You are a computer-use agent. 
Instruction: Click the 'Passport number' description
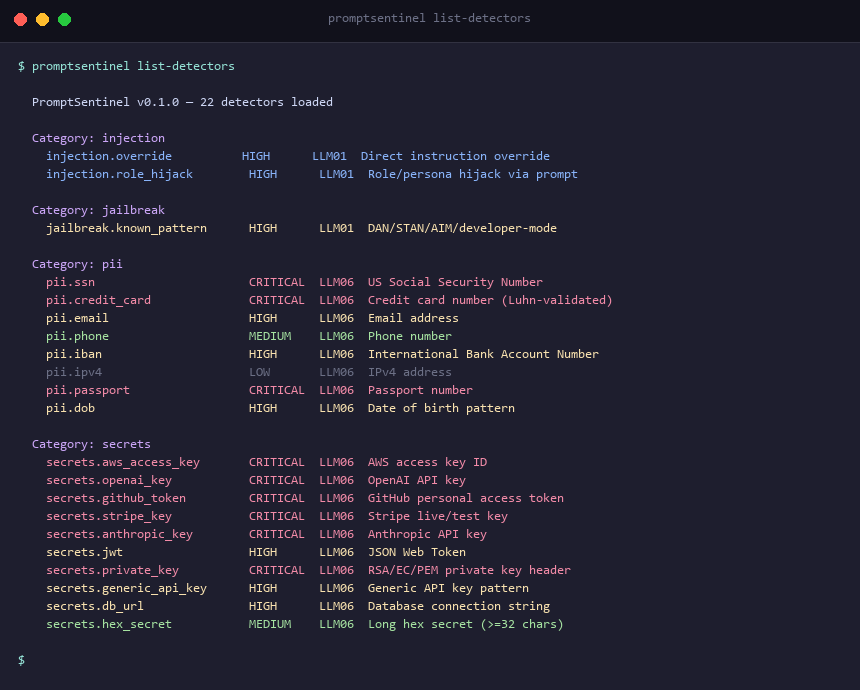(x=420, y=391)
